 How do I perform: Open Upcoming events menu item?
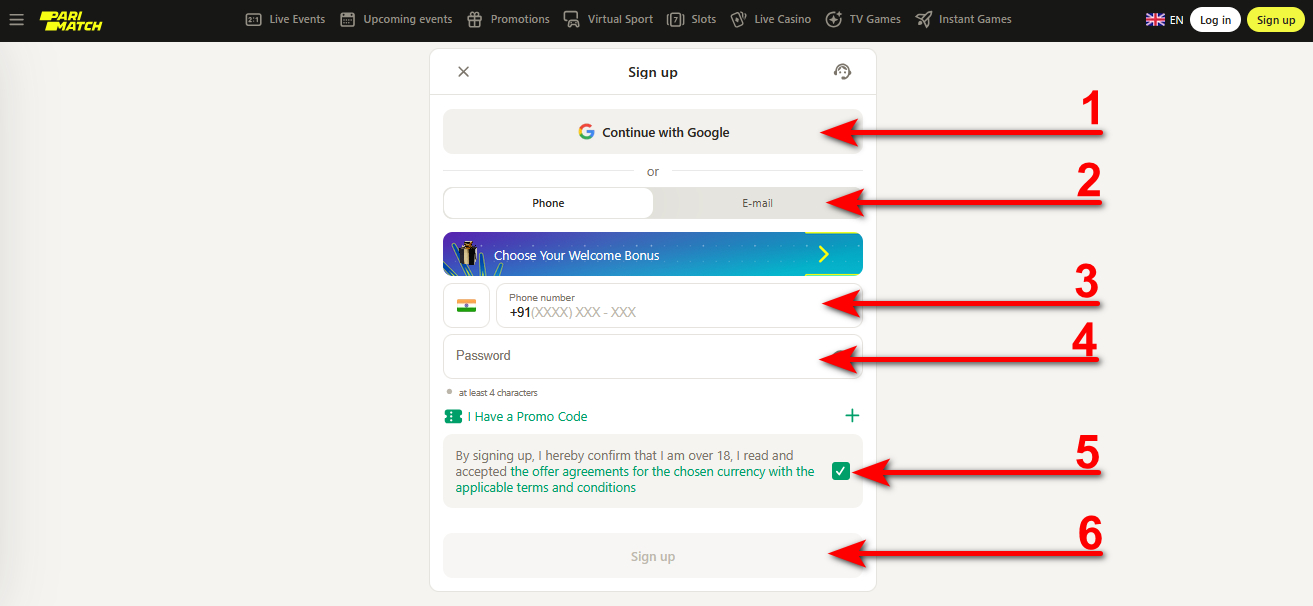pos(396,19)
